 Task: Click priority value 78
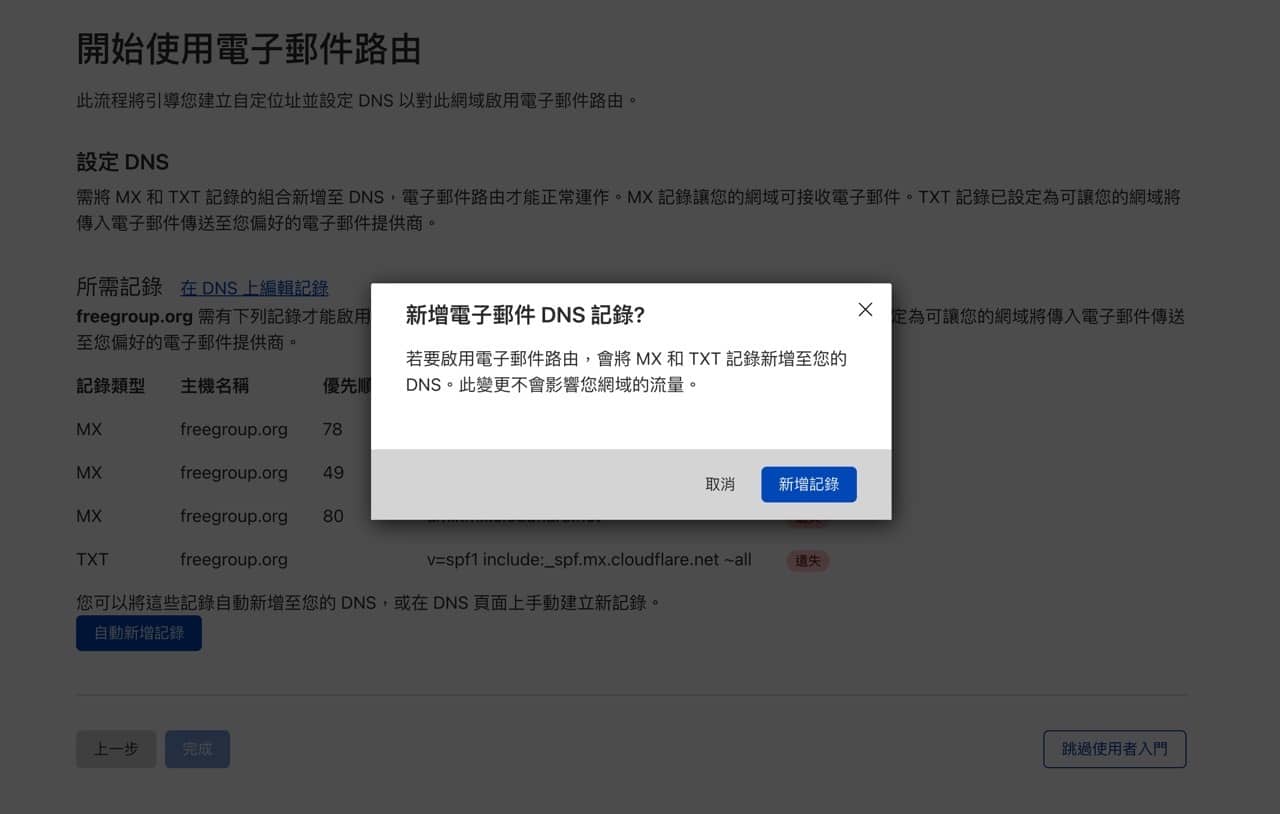(332, 430)
